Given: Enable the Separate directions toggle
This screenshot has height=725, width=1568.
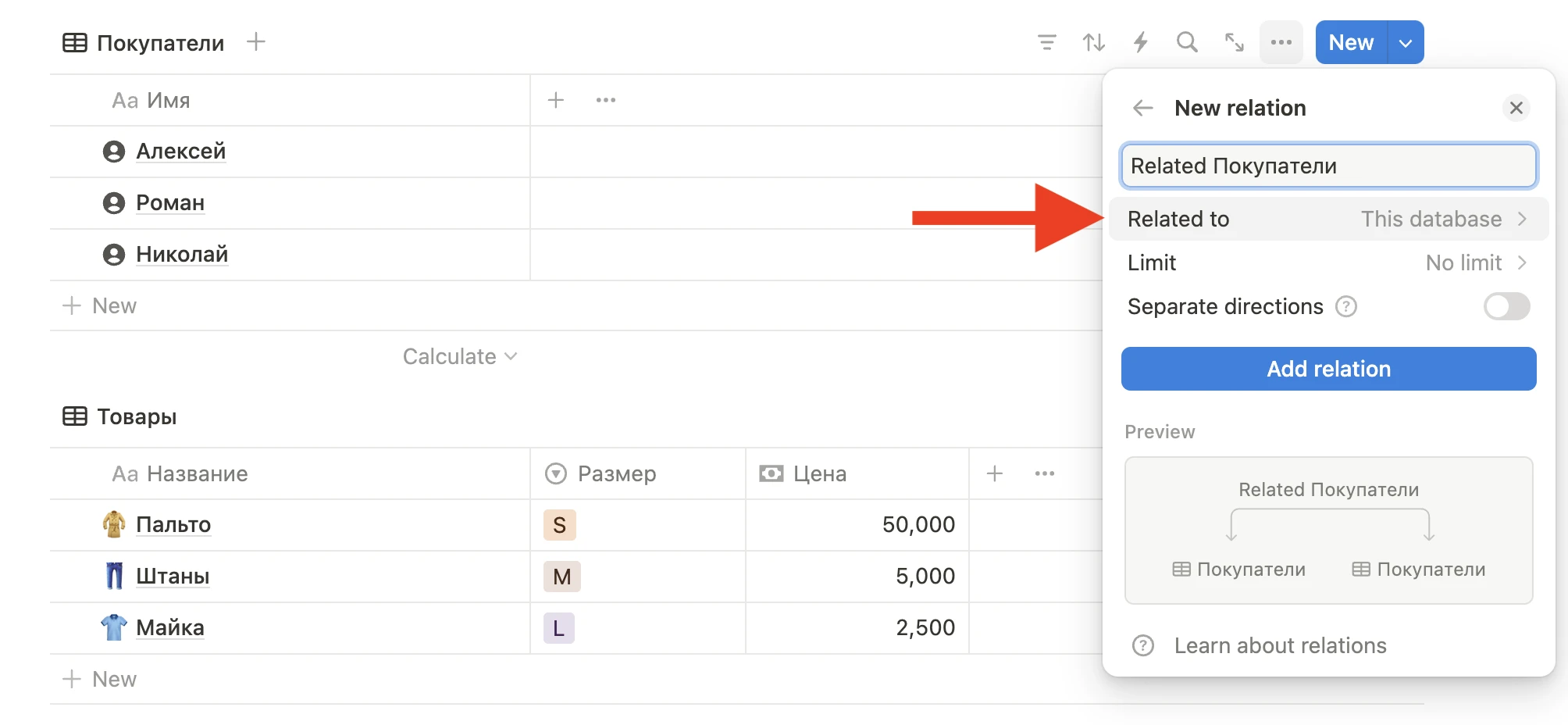Looking at the screenshot, I should point(1506,306).
